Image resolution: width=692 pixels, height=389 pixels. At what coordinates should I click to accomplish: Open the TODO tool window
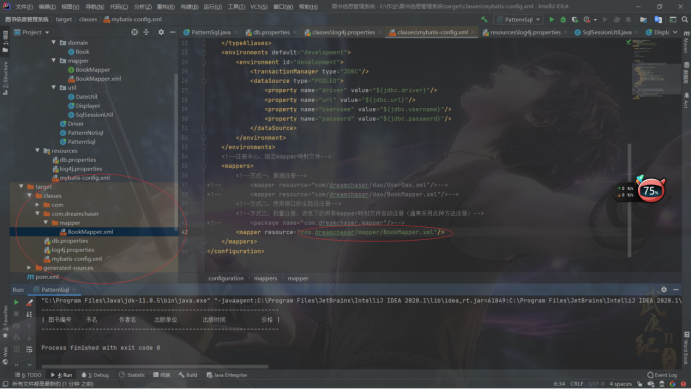click(28, 375)
